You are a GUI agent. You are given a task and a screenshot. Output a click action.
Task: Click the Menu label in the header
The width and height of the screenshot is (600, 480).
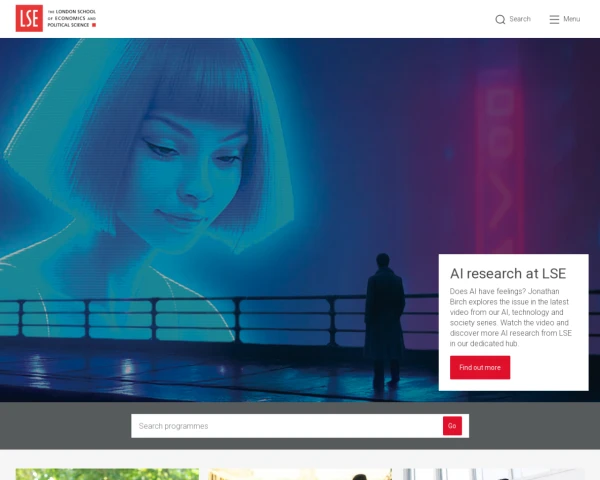click(572, 19)
